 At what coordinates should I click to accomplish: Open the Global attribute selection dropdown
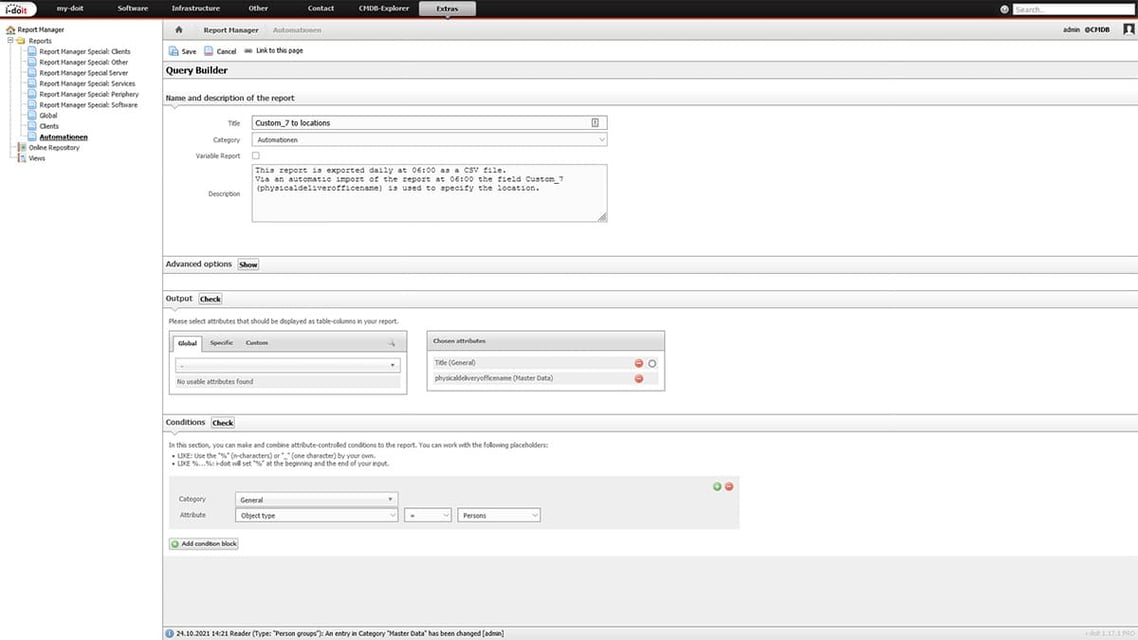tap(287, 365)
